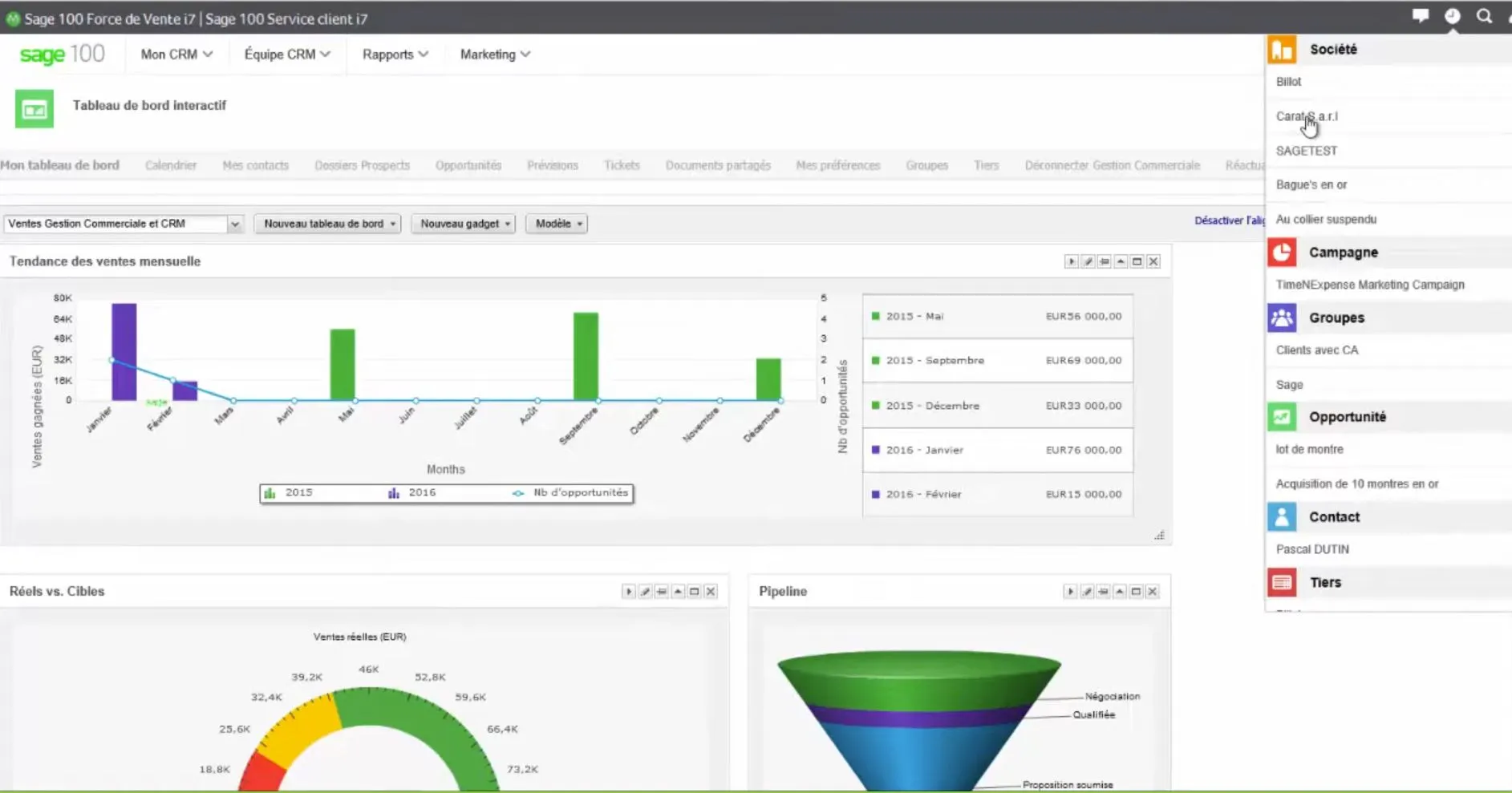The width and height of the screenshot is (1512, 793).
Task: Edit the Pipeline gadget with pencil icon
Action: click(x=1087, y=592)
